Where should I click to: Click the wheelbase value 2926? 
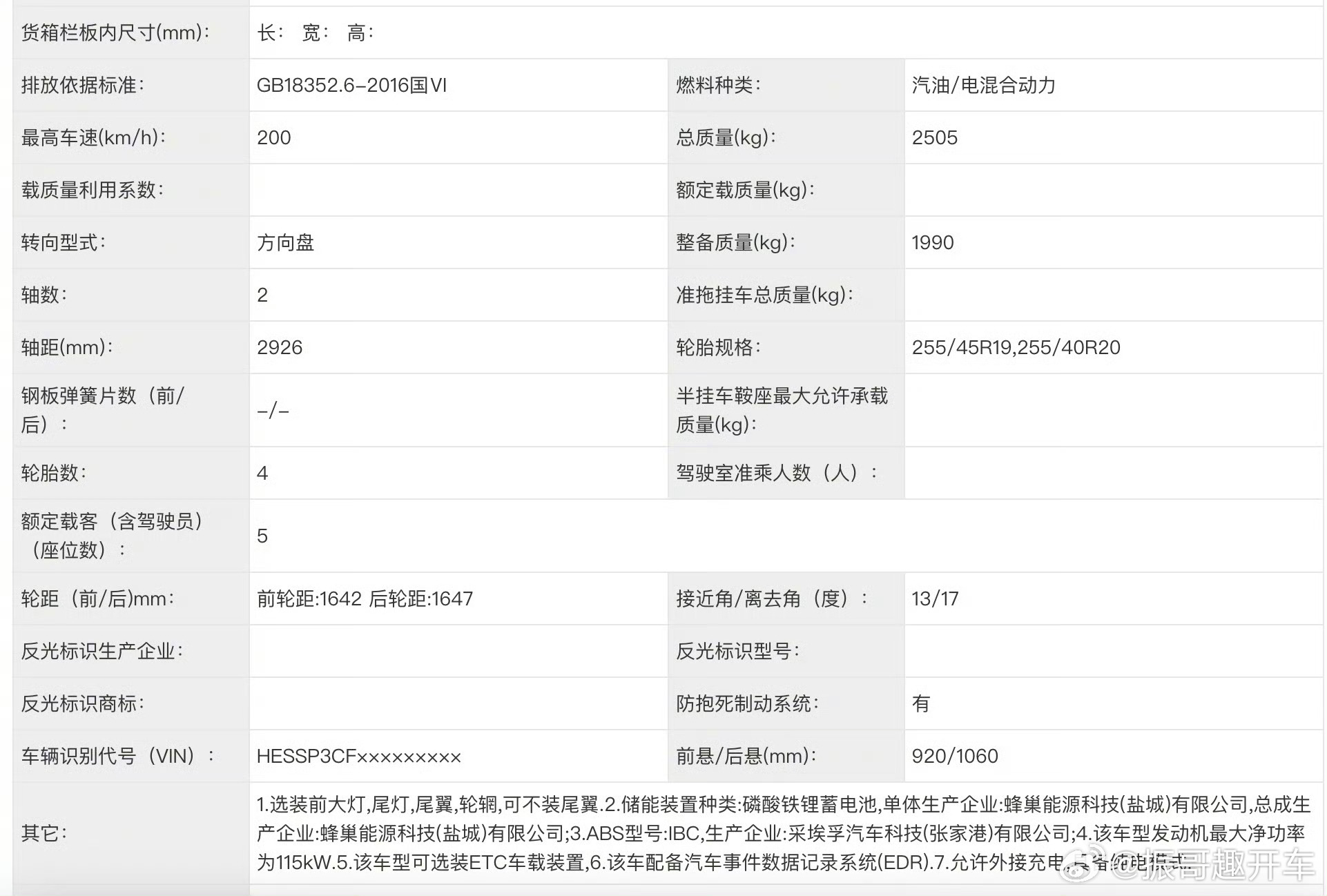280,347
